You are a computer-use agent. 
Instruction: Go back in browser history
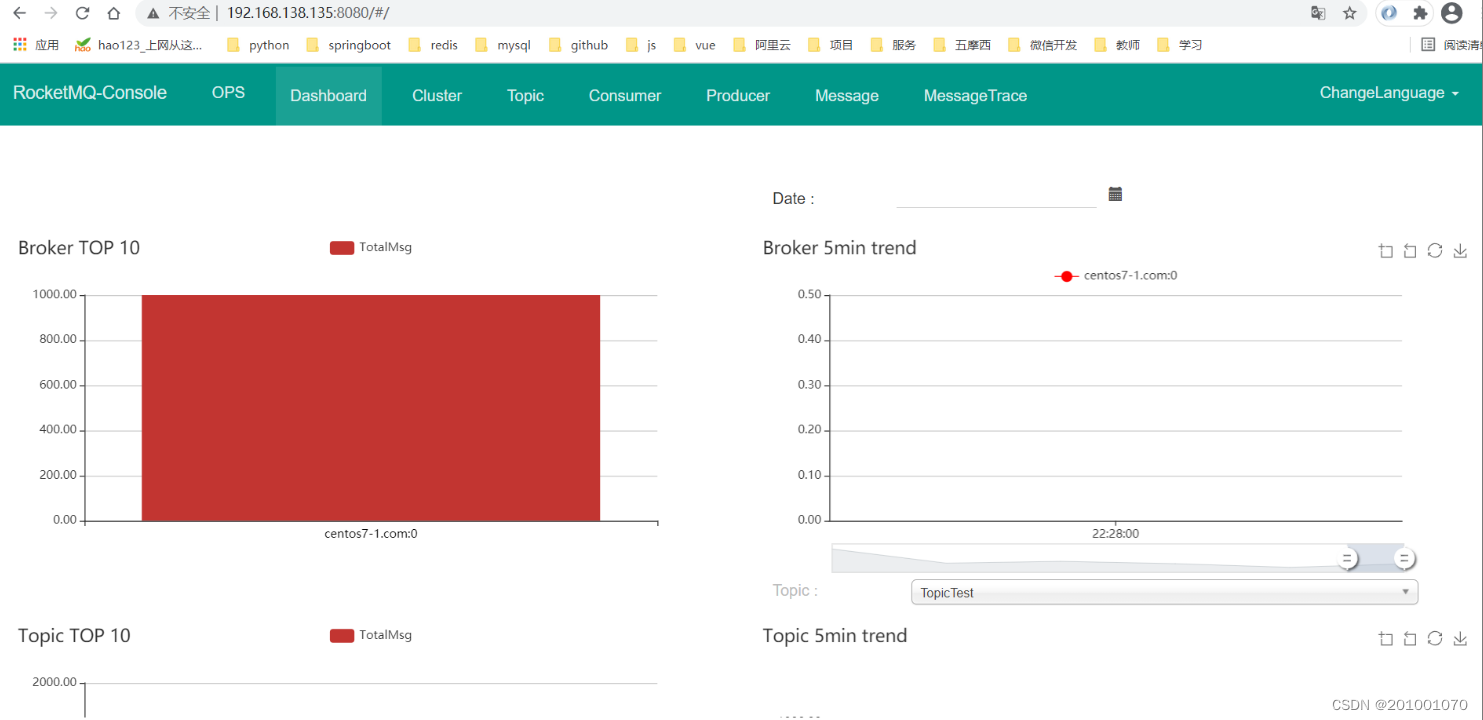click(x=19, y=13)
